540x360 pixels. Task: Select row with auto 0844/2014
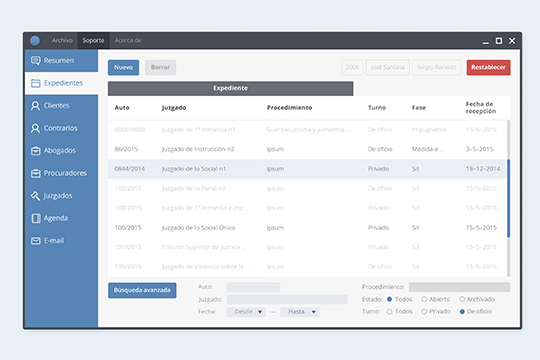(x=307, y=169)
